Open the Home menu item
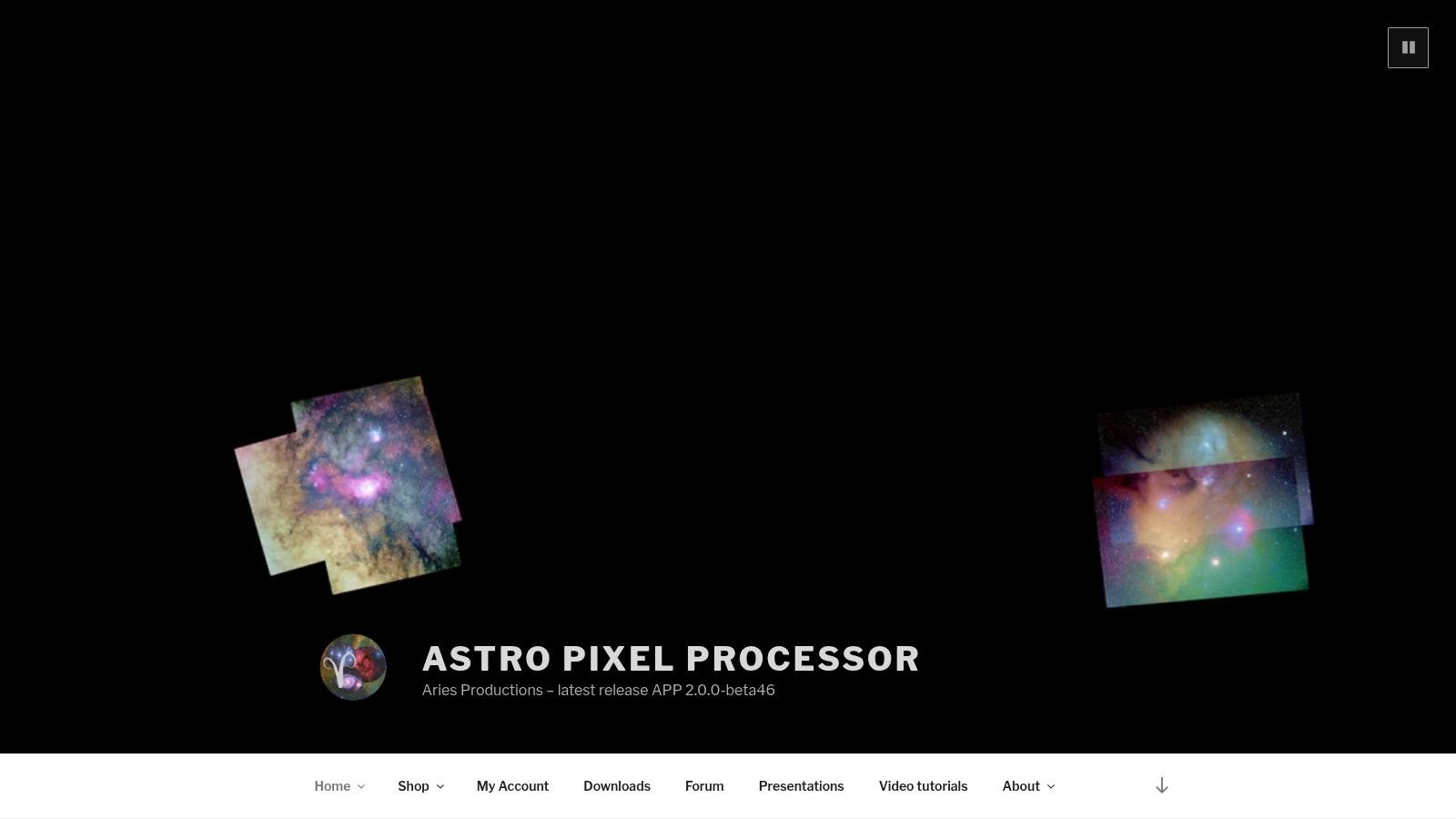The image size is (1456, 819). coord(332,786)
